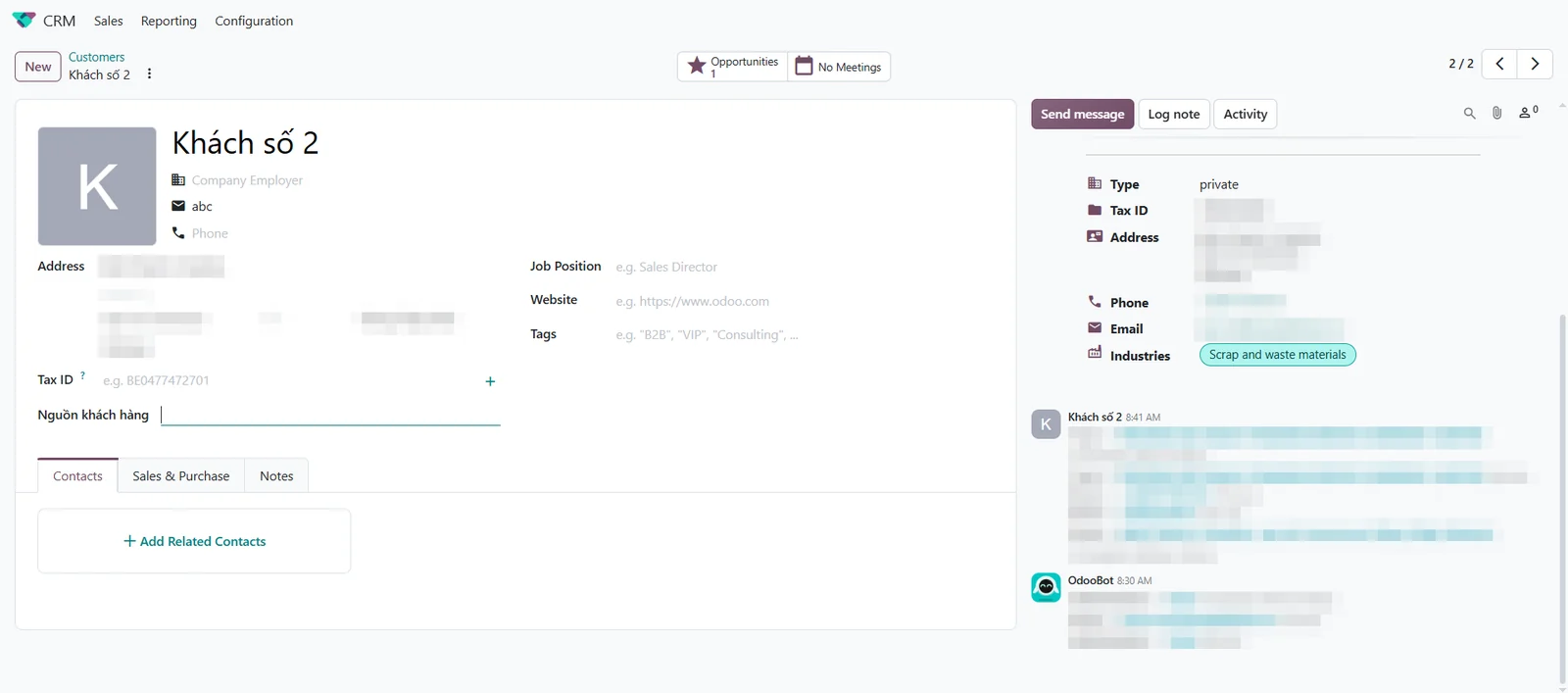The image size is (1568, 693).
Task: Click the Log note button
Action: point(1174,114)
